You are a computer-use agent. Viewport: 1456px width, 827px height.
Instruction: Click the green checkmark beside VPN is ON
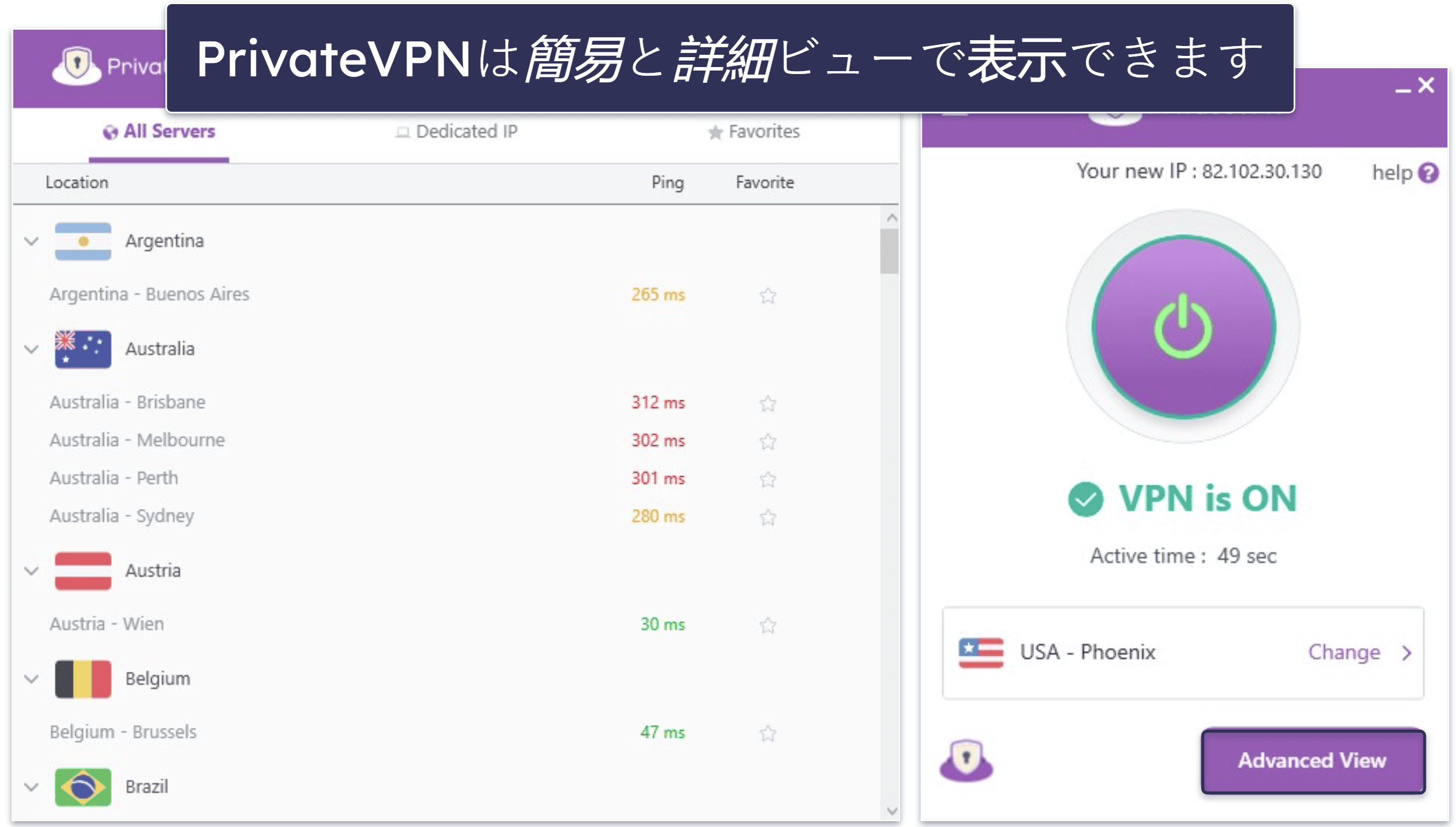(x=1085, y=499)
